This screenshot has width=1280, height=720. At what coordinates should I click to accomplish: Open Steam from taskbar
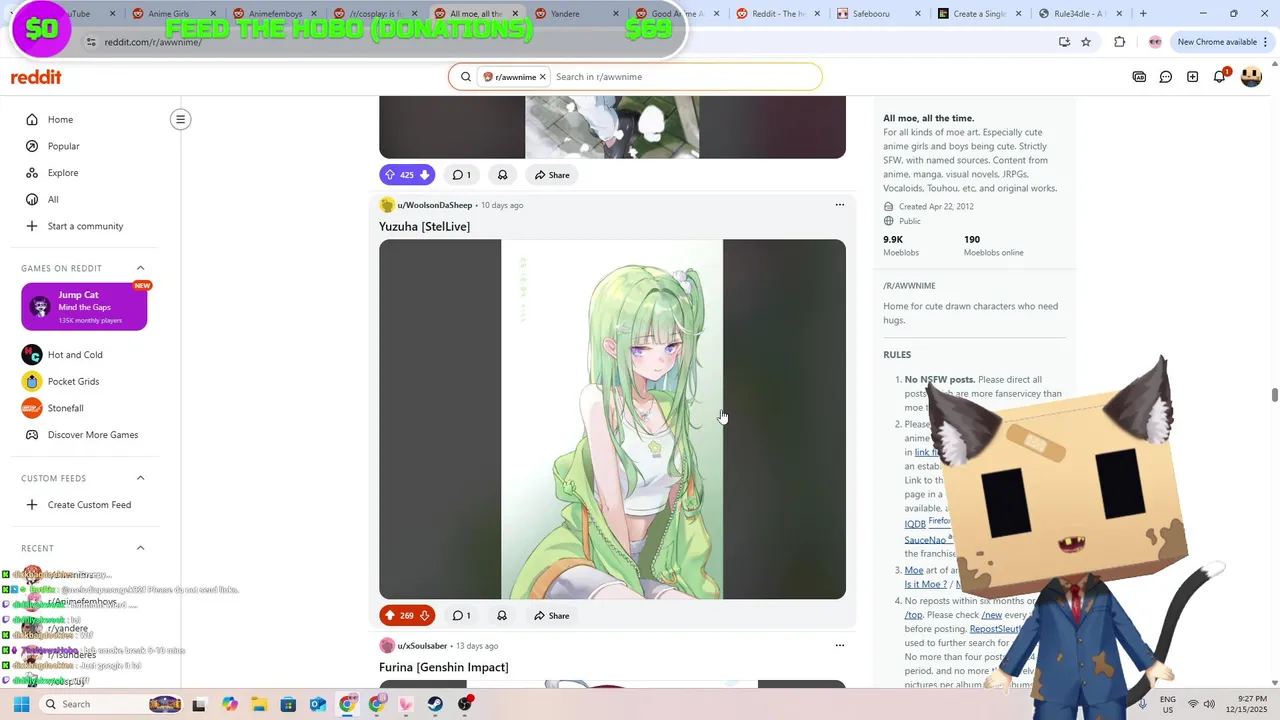(435, 704)
